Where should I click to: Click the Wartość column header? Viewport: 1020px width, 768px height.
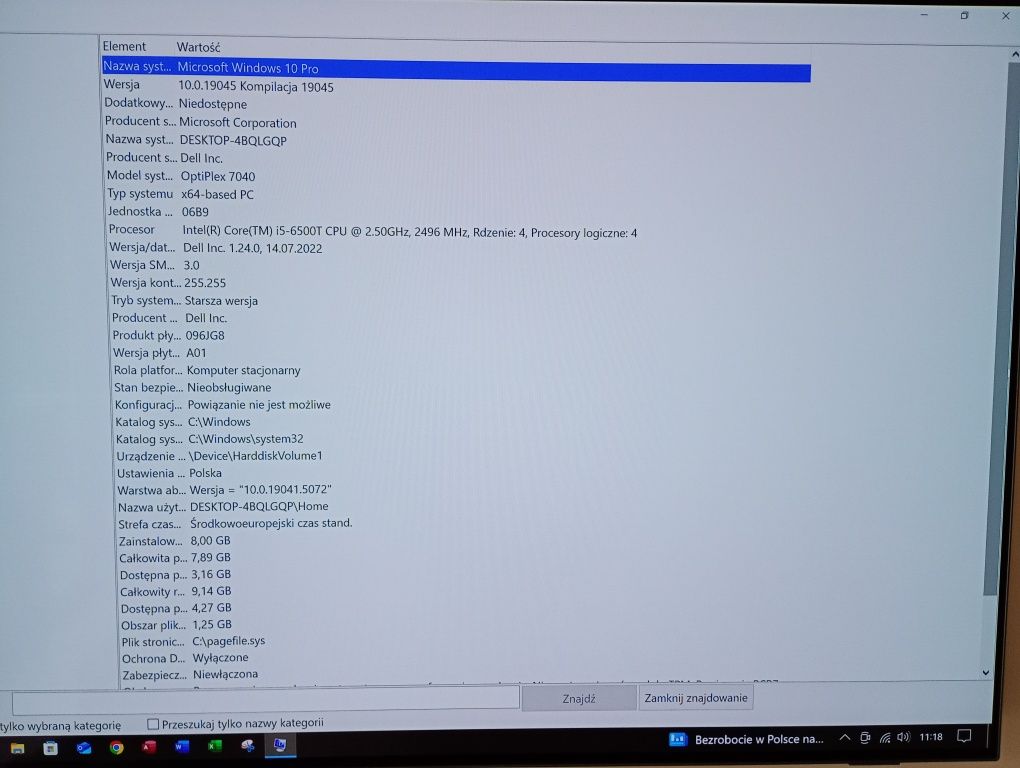(x=198, y=47)
